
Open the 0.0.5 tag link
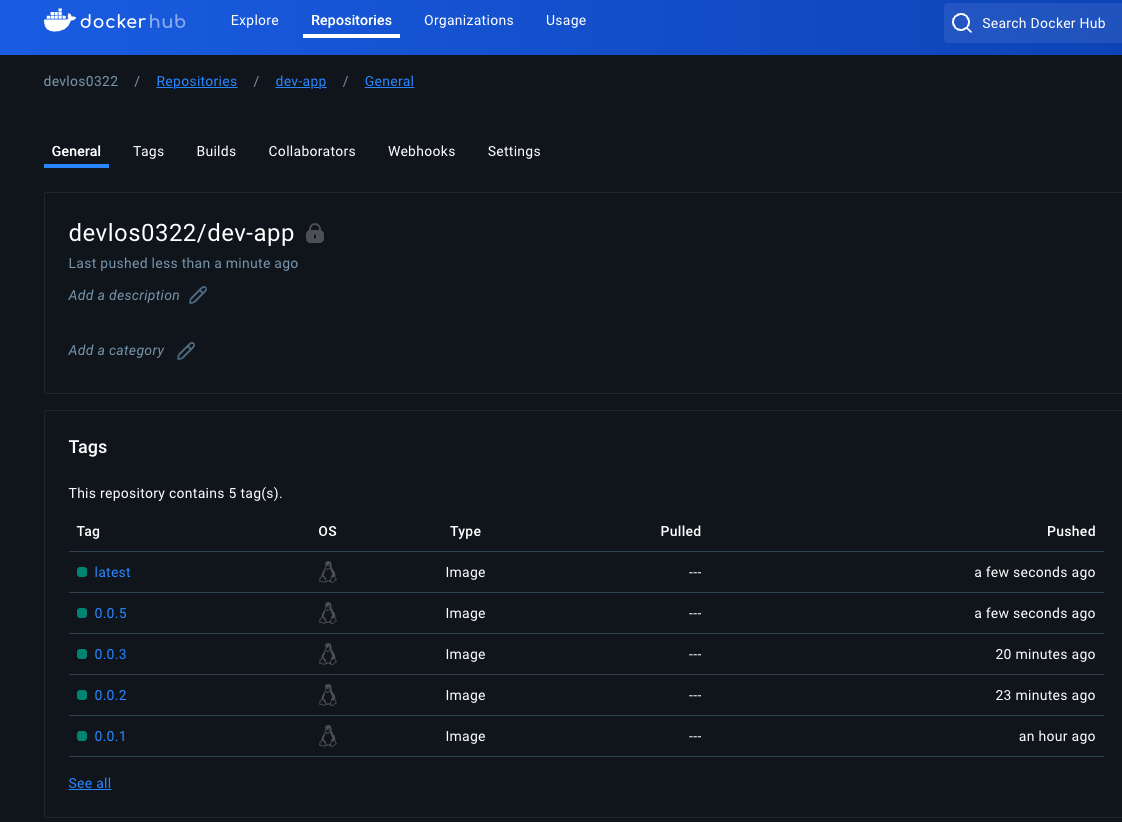[x=110, y=613]
